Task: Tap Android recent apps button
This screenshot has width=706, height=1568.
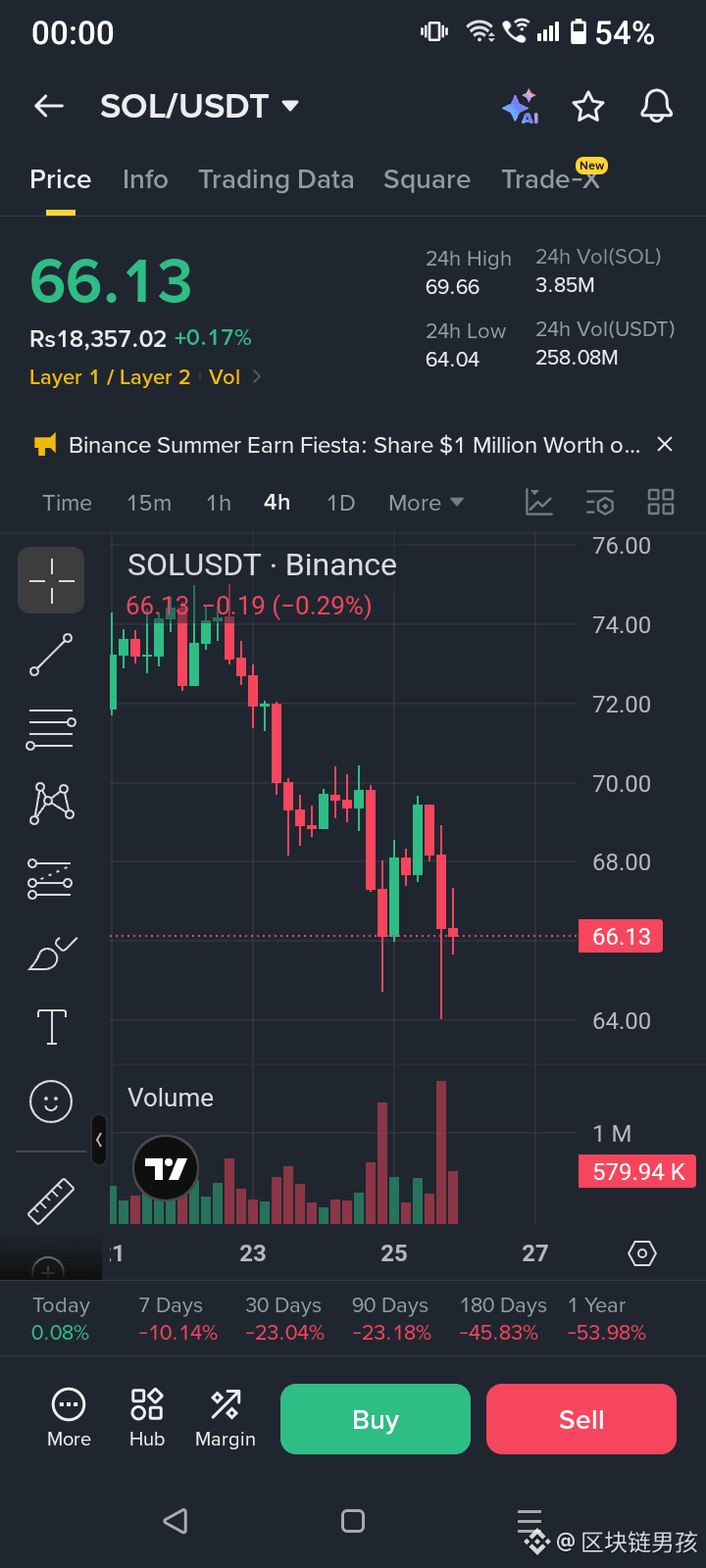Action: tap(529, 1521)
